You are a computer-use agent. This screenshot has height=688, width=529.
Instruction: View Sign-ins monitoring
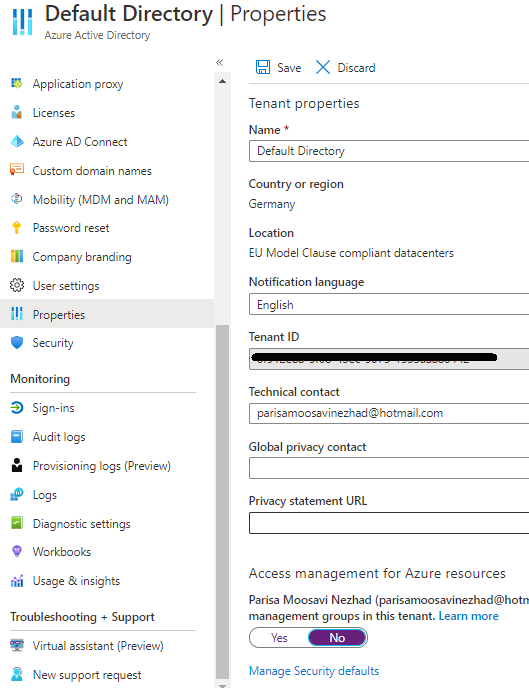pos(53,408)
